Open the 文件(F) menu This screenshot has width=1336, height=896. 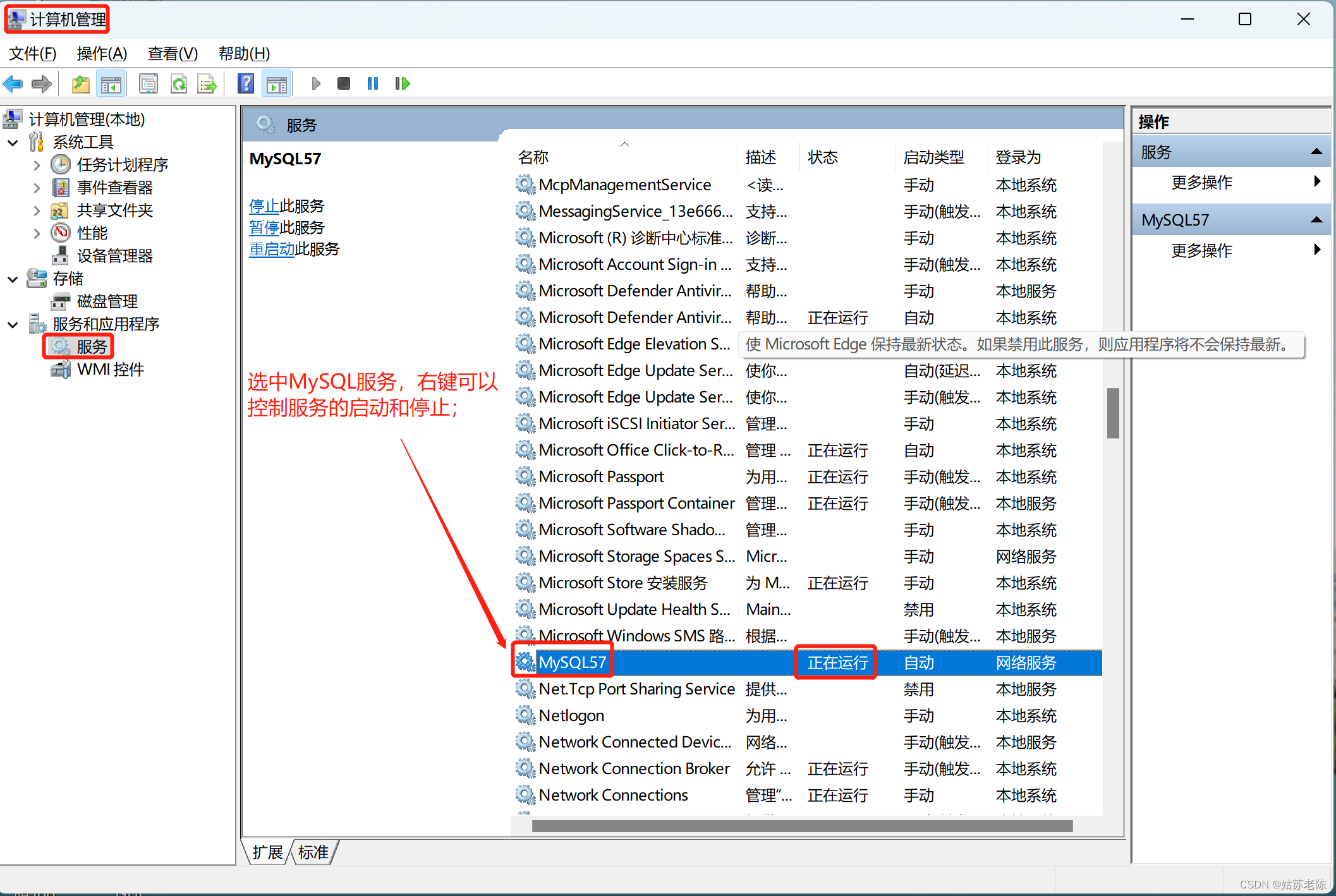coord(32,54)
